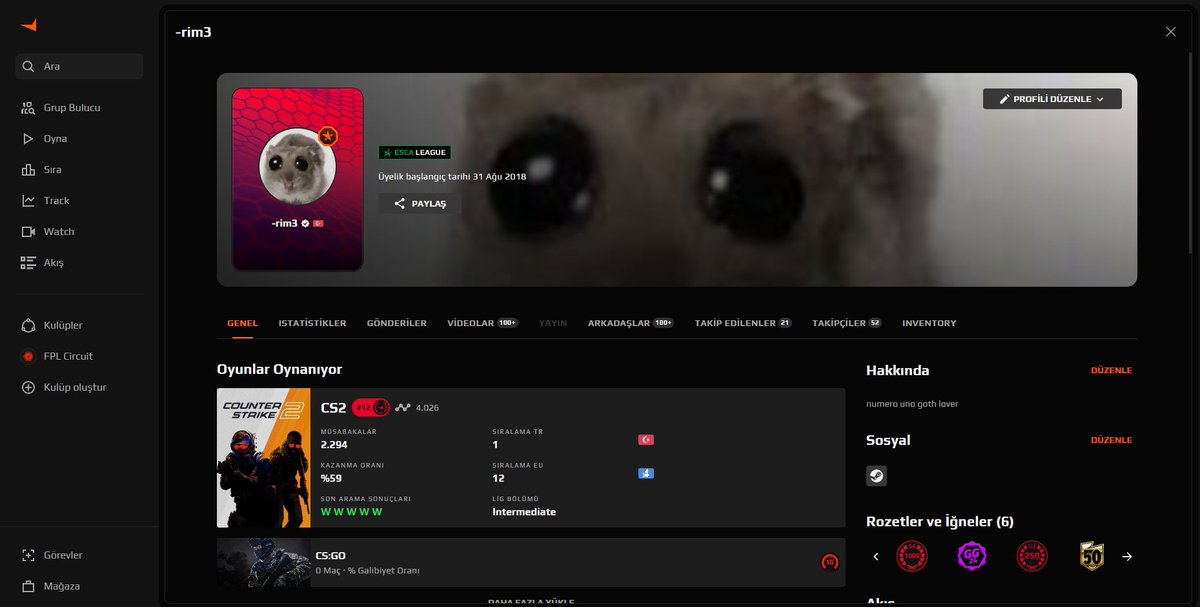Switch to the Takip Edilenler tab
1200x607 pixels.
743,323
